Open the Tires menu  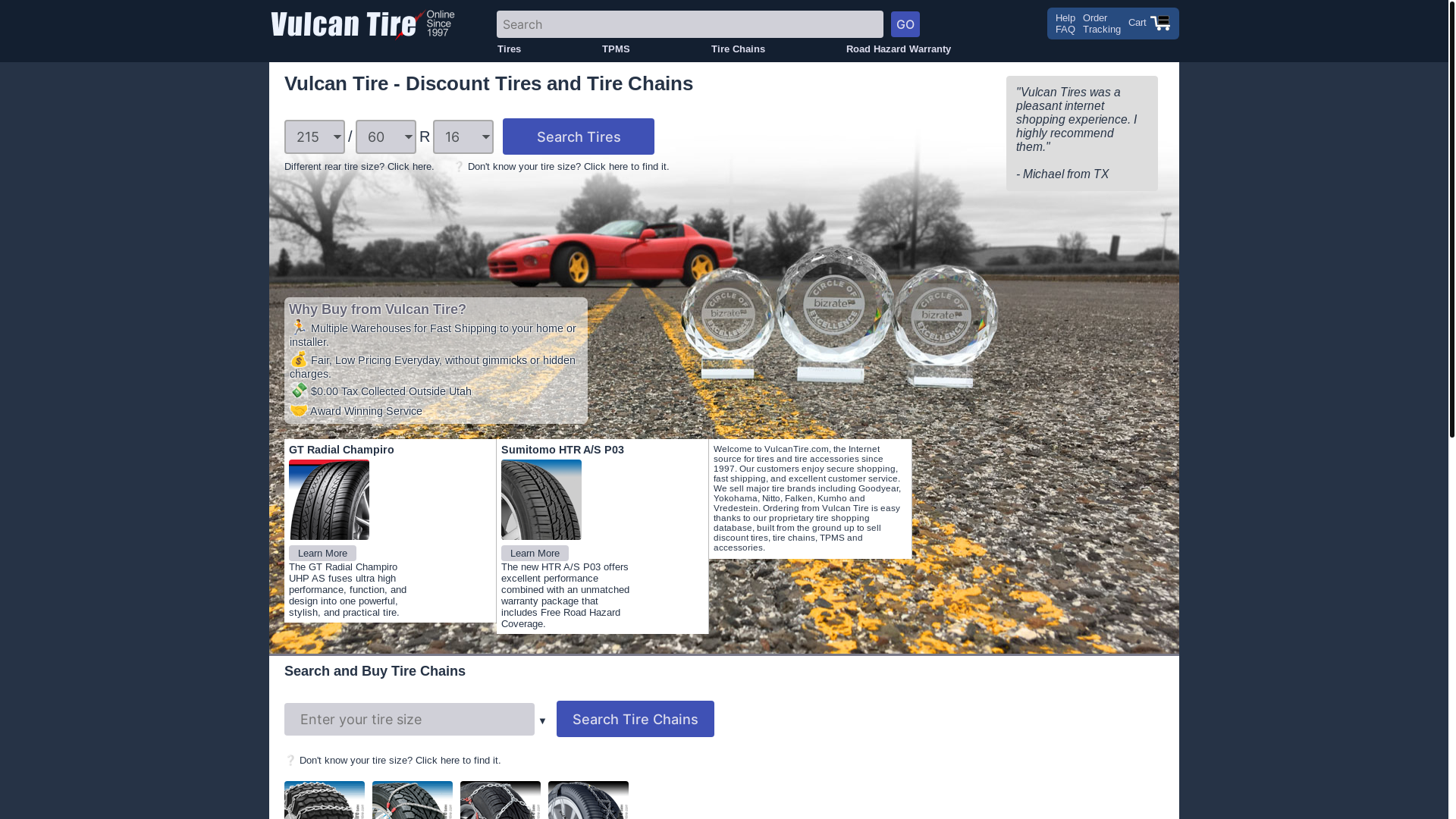pyautogui.click(x=509, y=49)
